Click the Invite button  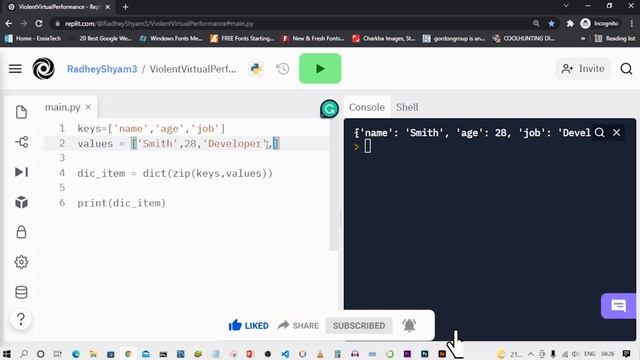[x=583, y=69]
